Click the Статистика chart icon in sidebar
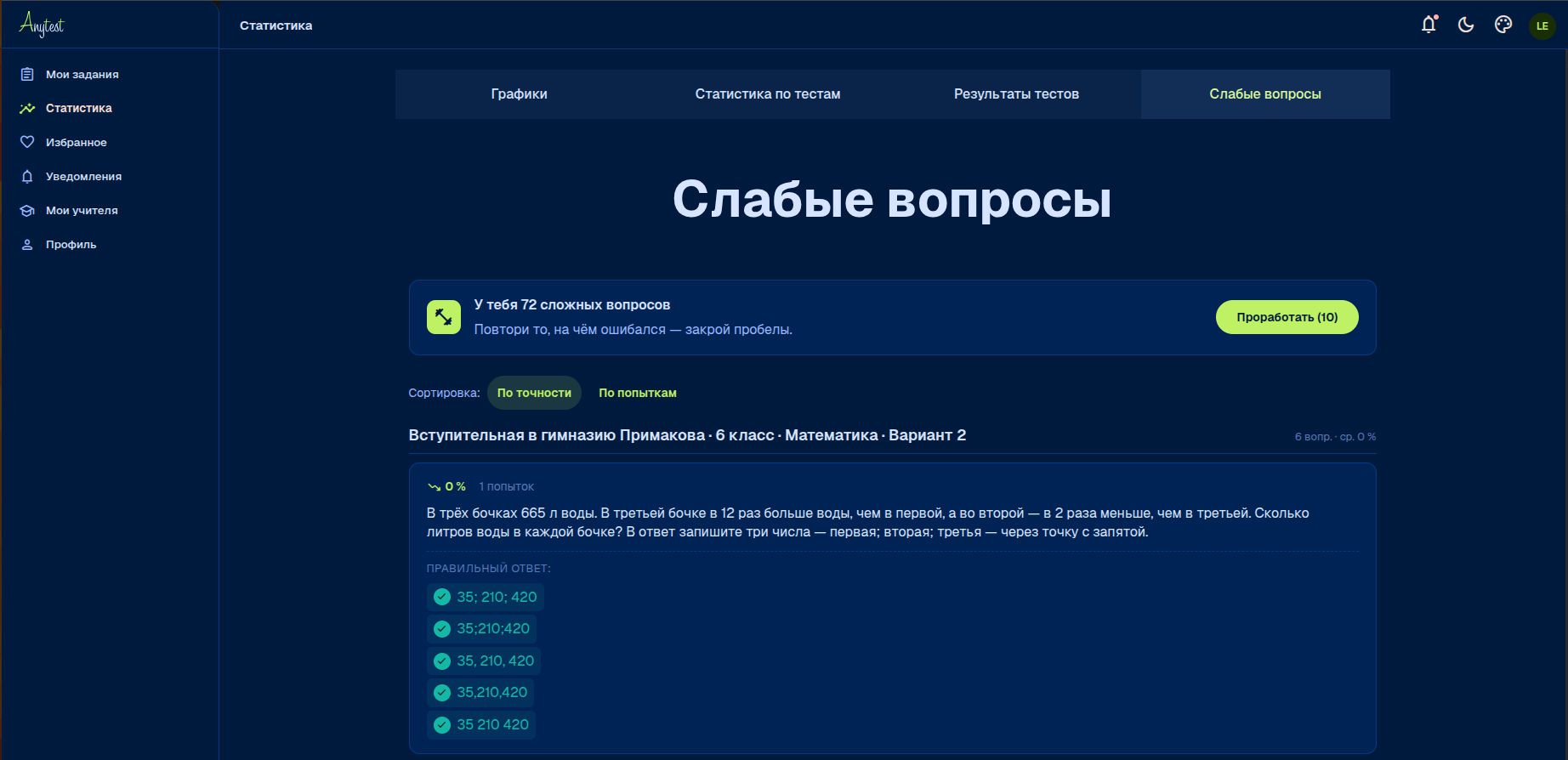1568x760 pixels. (27, 108)
